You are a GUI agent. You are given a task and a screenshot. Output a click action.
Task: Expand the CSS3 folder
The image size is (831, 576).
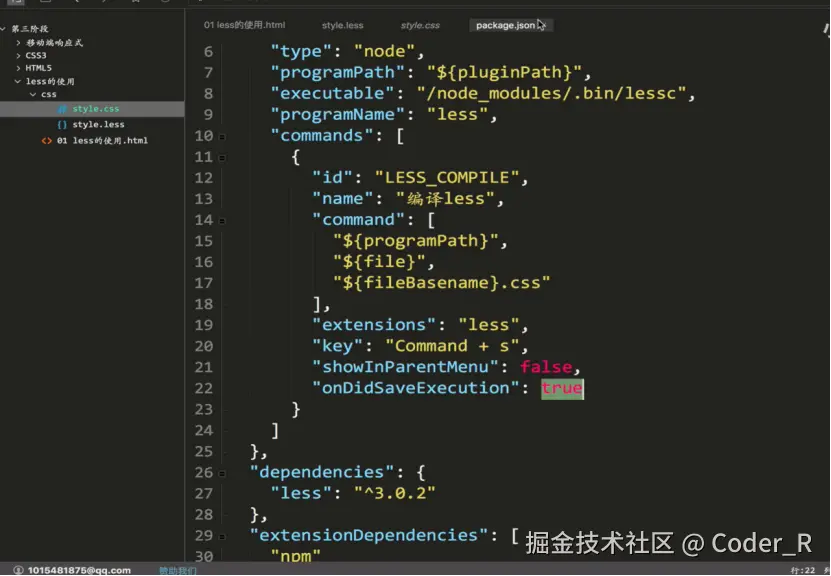pos(19,55)
